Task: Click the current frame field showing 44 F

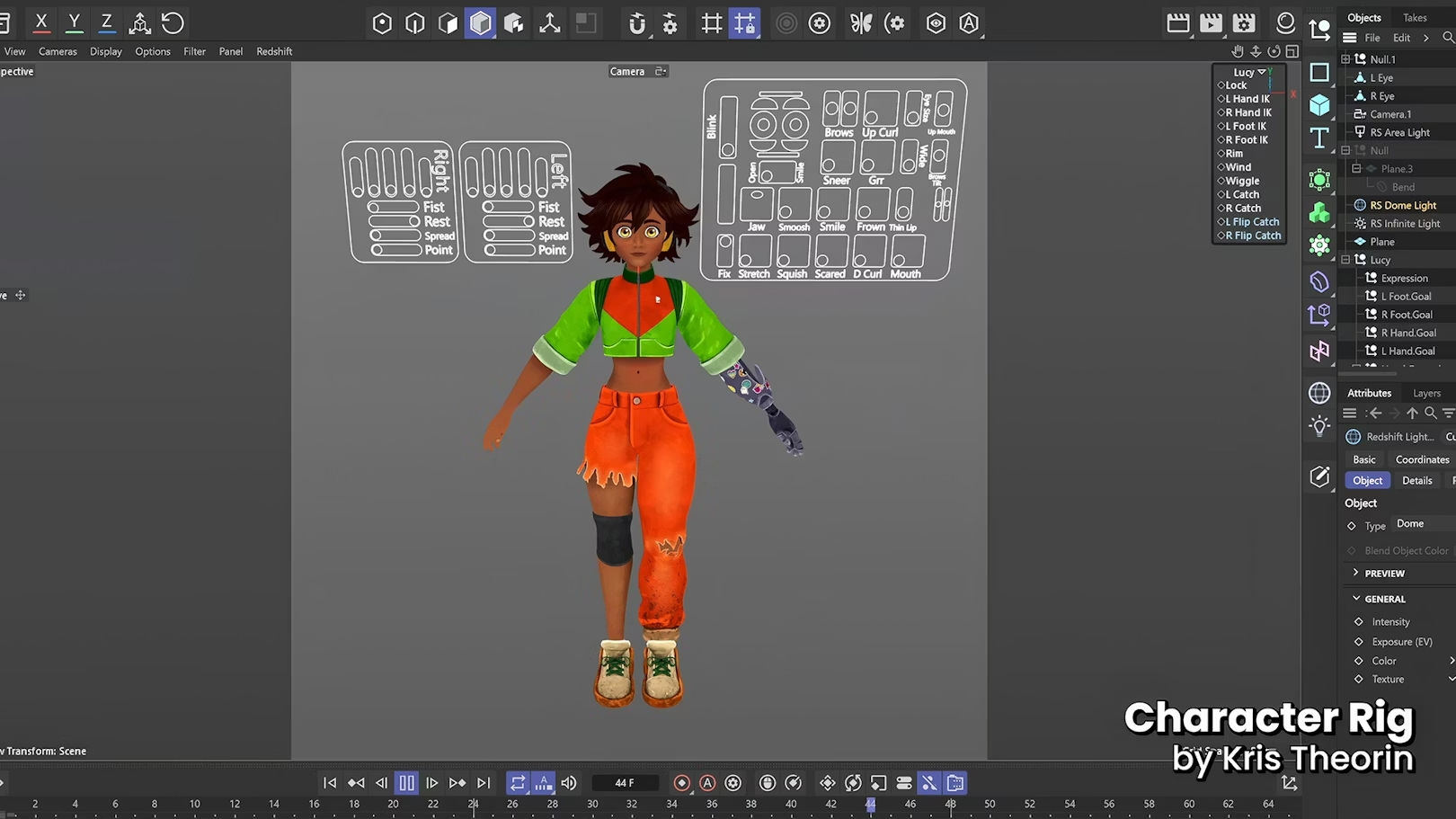Action: click(x=625, y=783)
